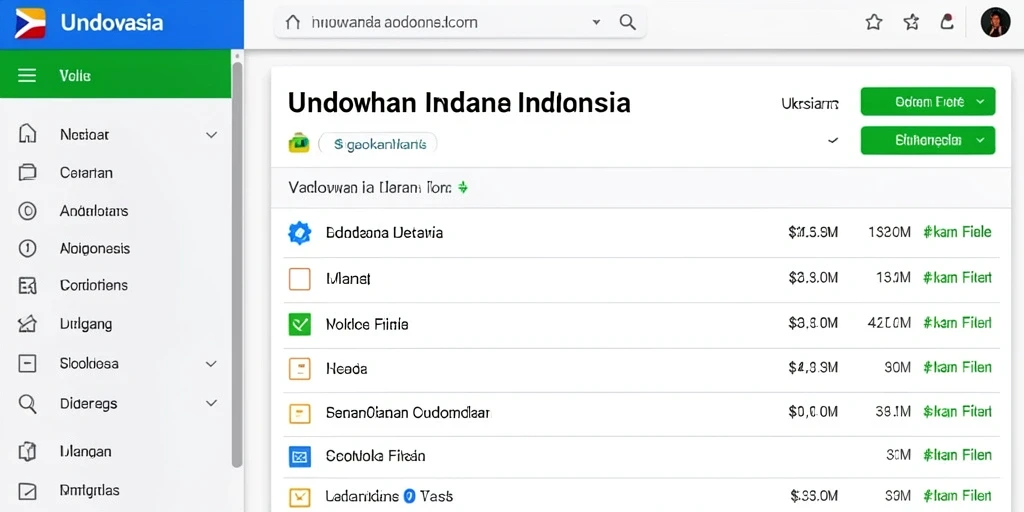This screenshot has height=512, width=1024.
Task: Click the Slooldesa sidebar icon
Action: 27,364
